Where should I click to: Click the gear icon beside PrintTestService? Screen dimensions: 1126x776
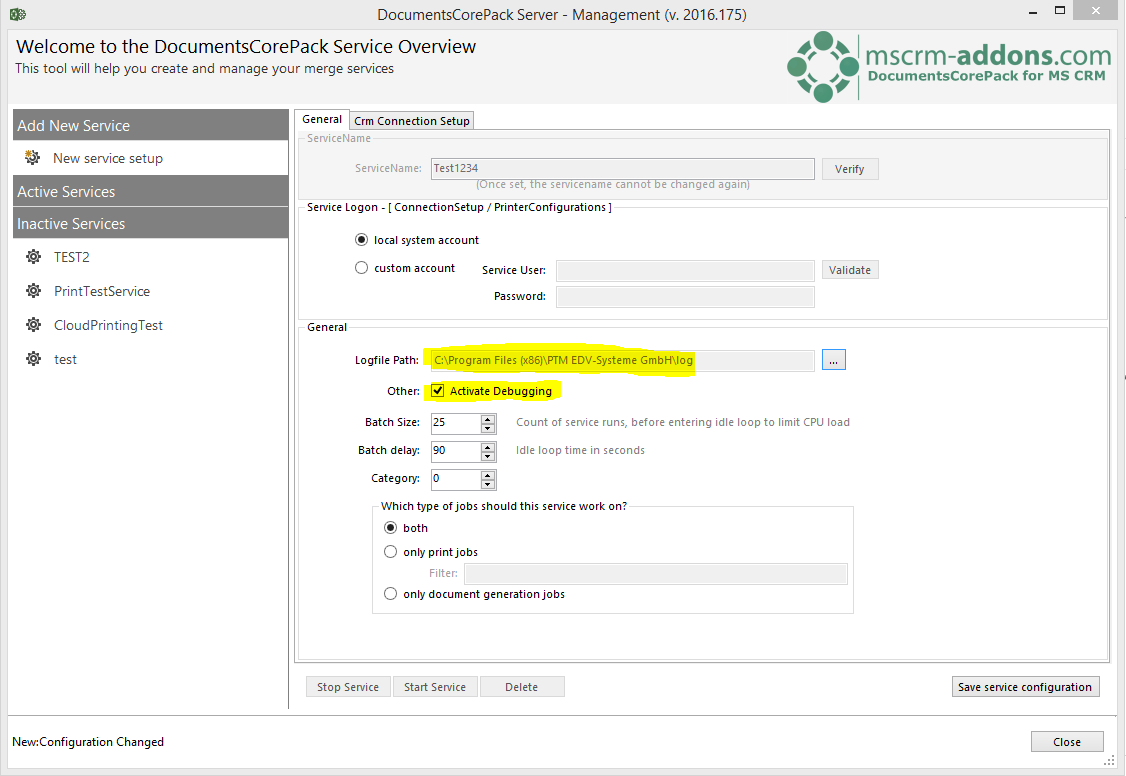tap(33, 291)
